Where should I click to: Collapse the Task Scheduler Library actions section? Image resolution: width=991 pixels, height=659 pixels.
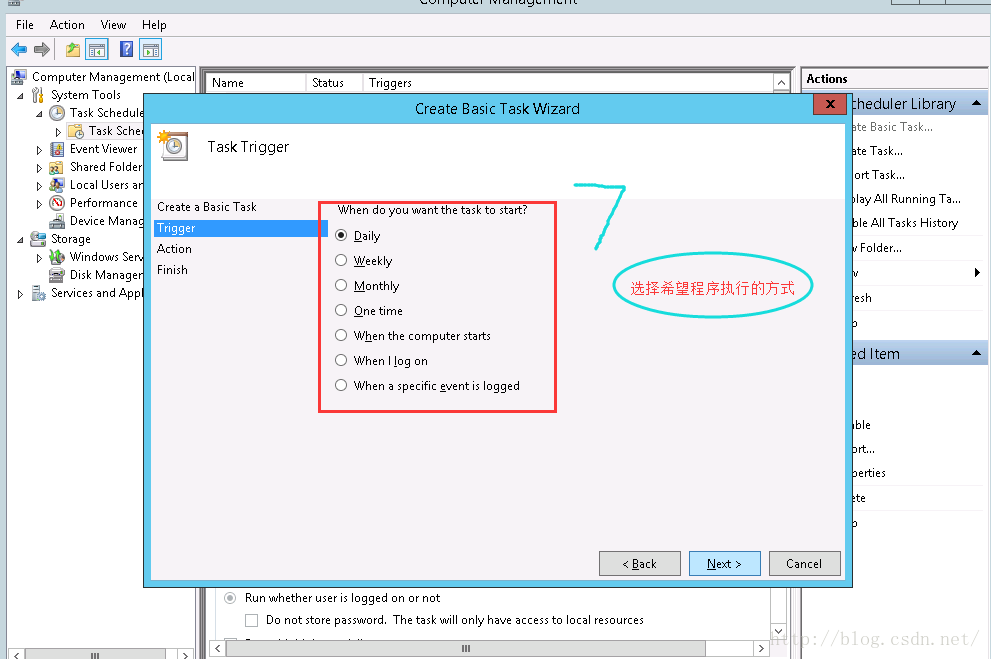point(976,103)
